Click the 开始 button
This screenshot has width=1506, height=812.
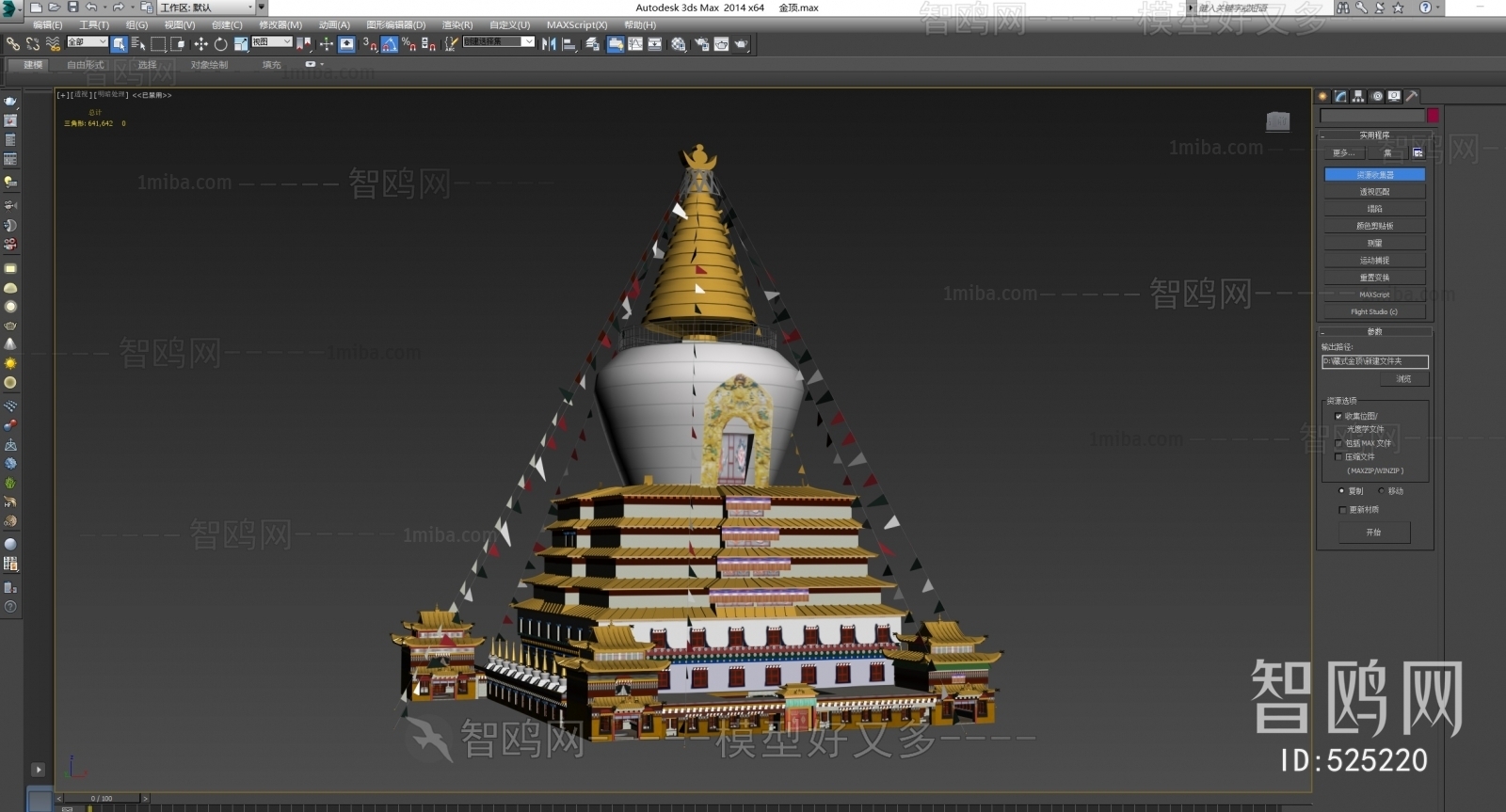1374,533
